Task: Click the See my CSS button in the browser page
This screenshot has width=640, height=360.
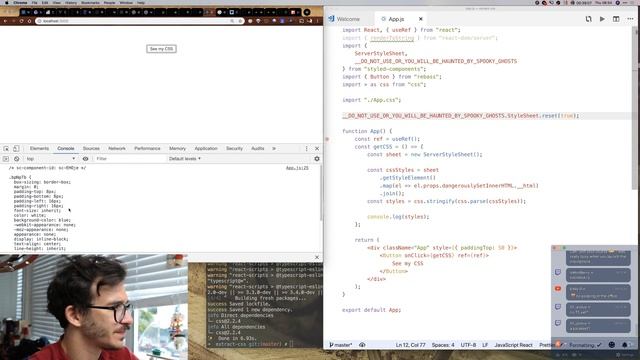Action: pos(161,49)
